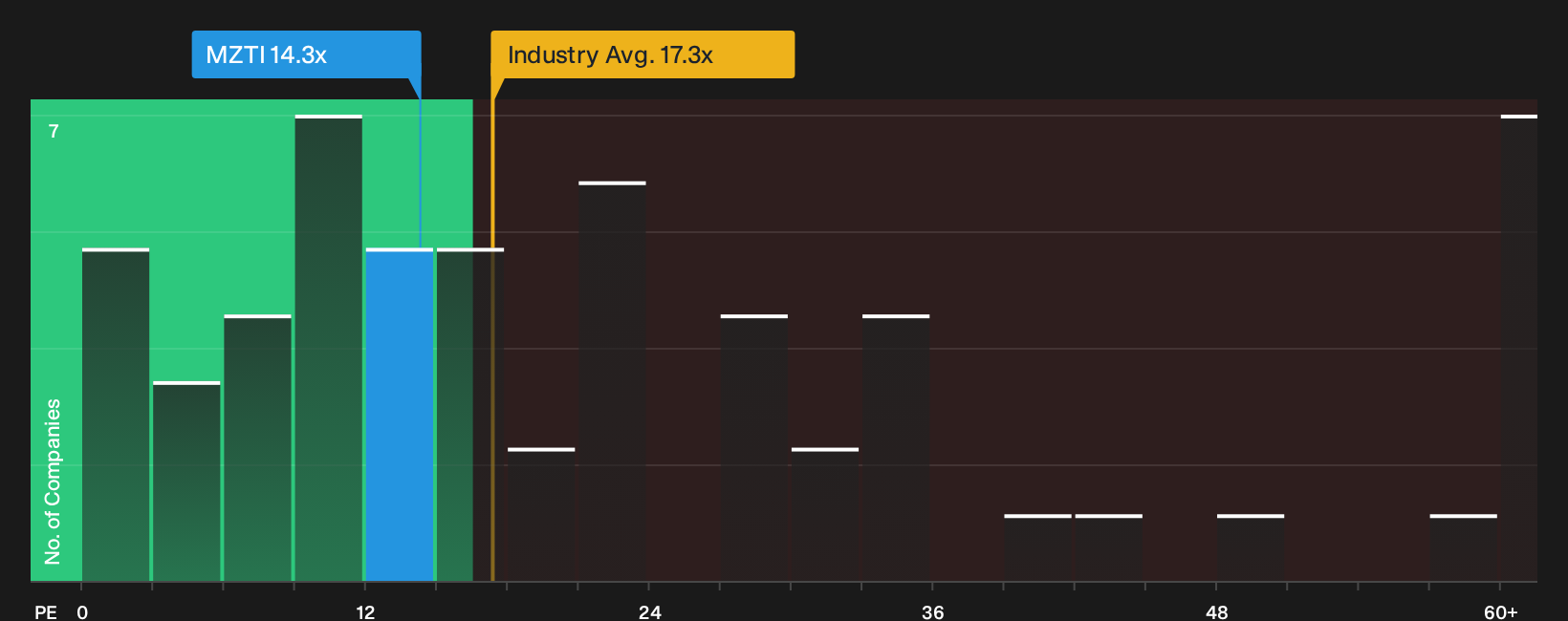Click the blue MZTI 14.3x label

point(306,54)
